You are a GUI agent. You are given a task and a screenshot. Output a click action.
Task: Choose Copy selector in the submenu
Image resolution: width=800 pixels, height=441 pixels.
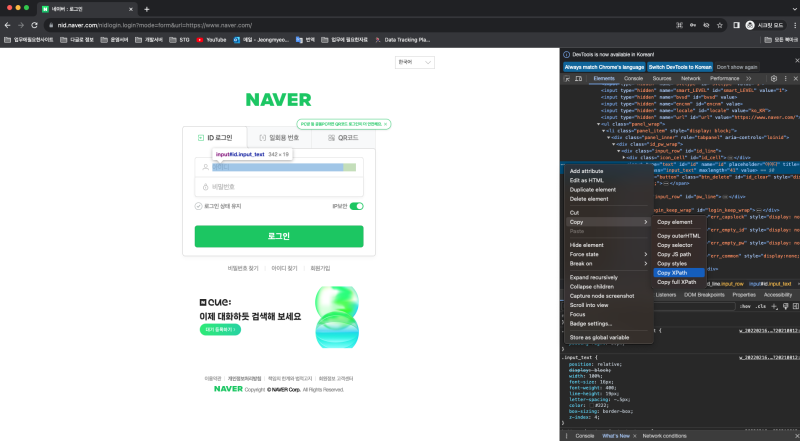click(679, 245)
